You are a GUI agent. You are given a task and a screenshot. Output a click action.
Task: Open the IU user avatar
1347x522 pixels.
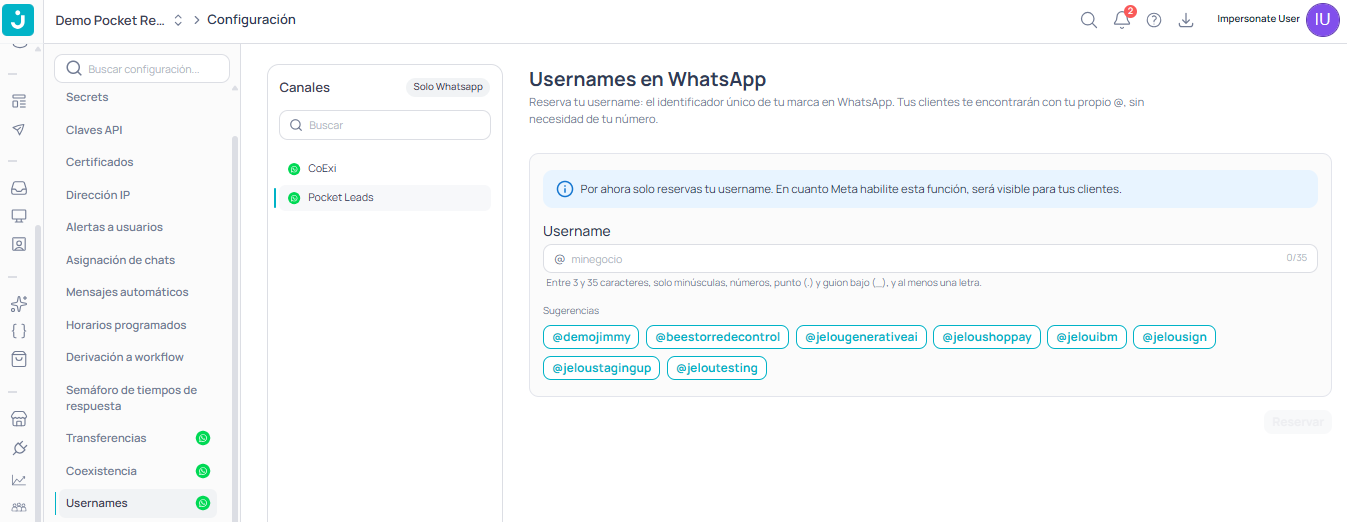(1323, 19)
